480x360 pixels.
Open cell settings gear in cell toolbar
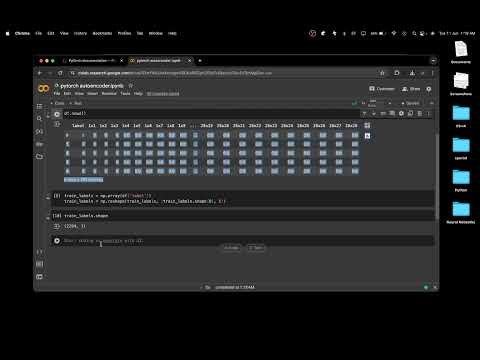401,113
